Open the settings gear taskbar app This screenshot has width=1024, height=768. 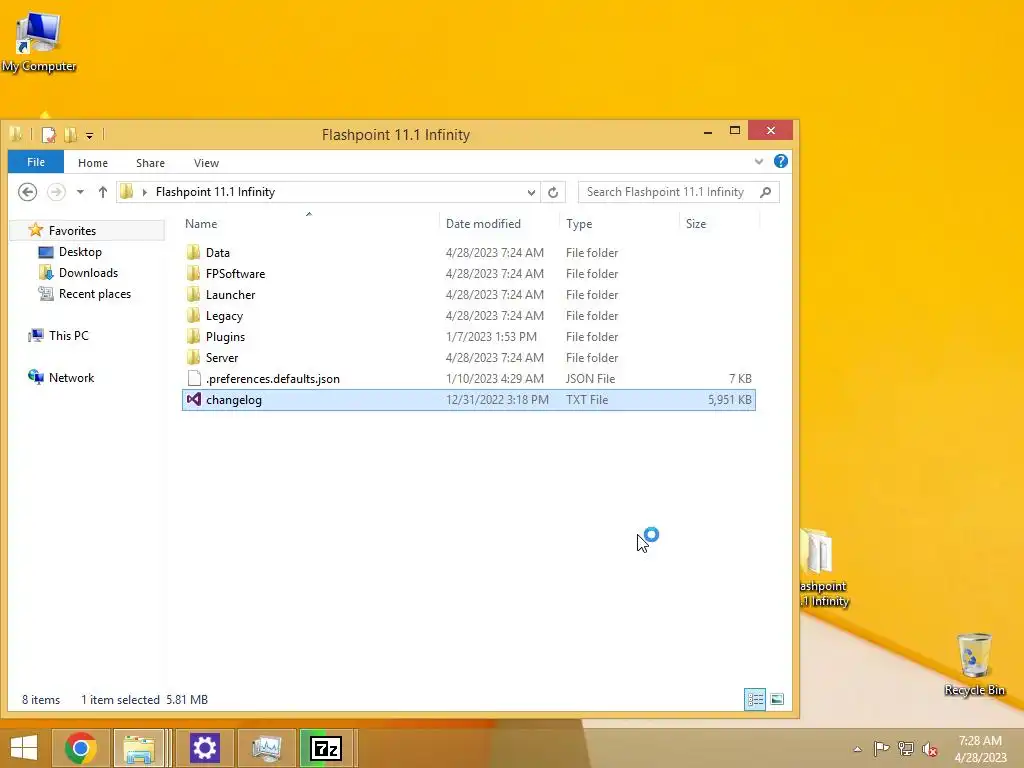204,748
